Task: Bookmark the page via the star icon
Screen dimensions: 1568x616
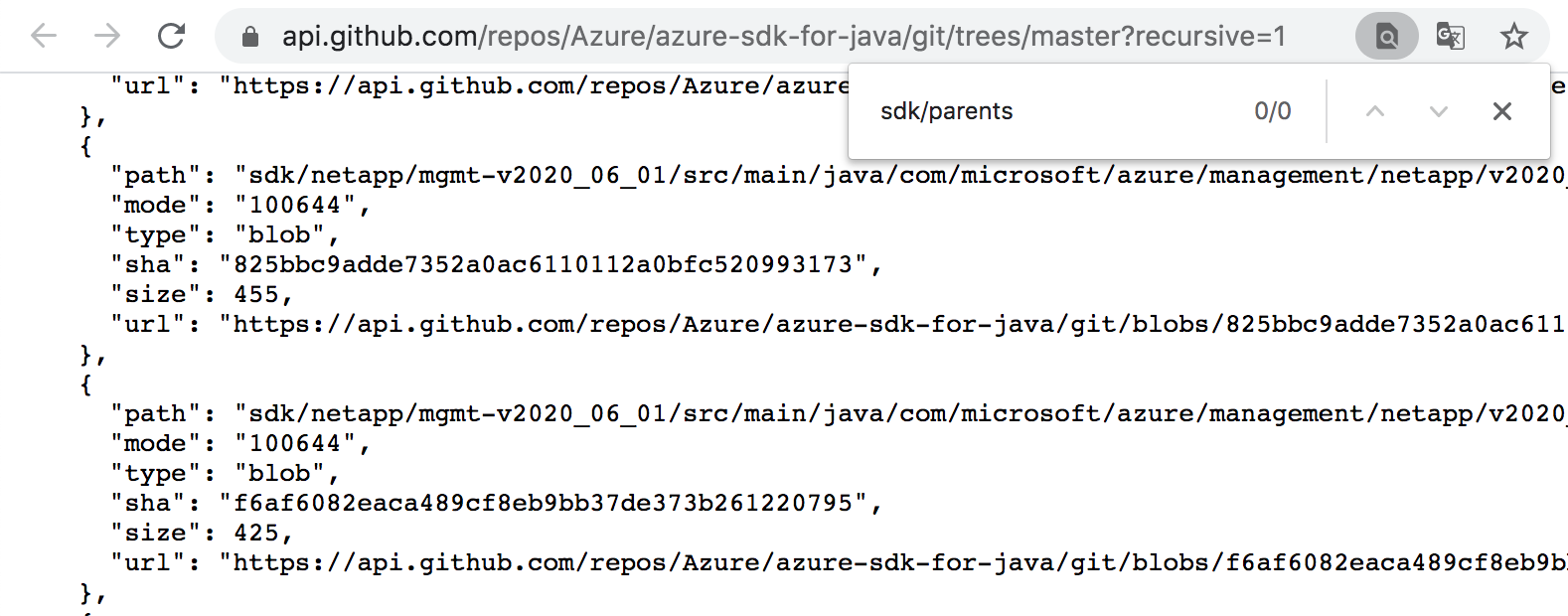Action: [1514, 35]
